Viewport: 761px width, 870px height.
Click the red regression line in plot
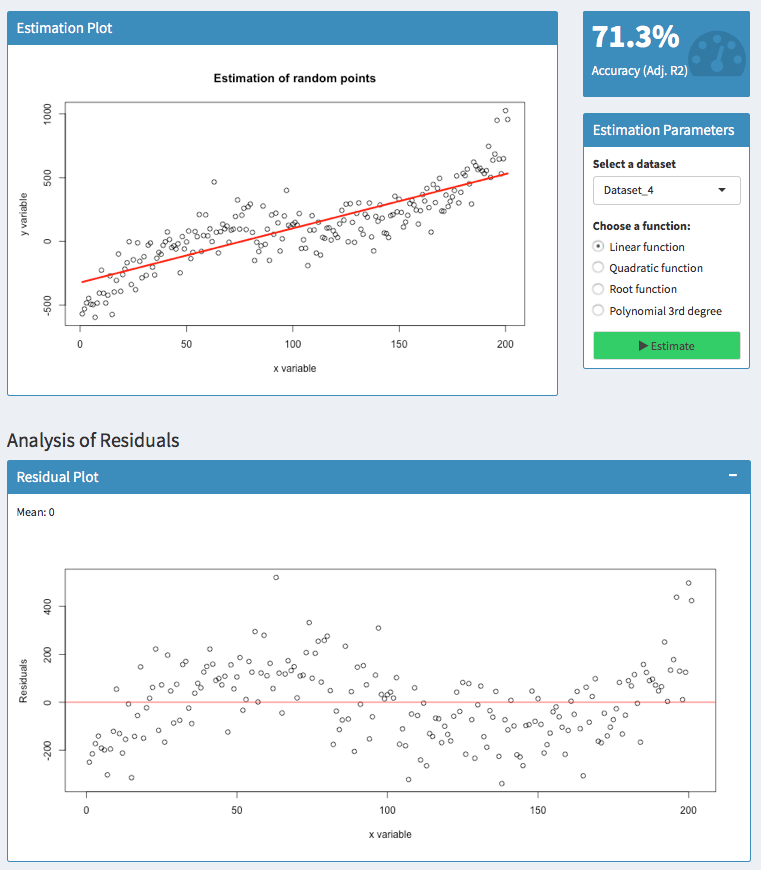coord(295,228)
